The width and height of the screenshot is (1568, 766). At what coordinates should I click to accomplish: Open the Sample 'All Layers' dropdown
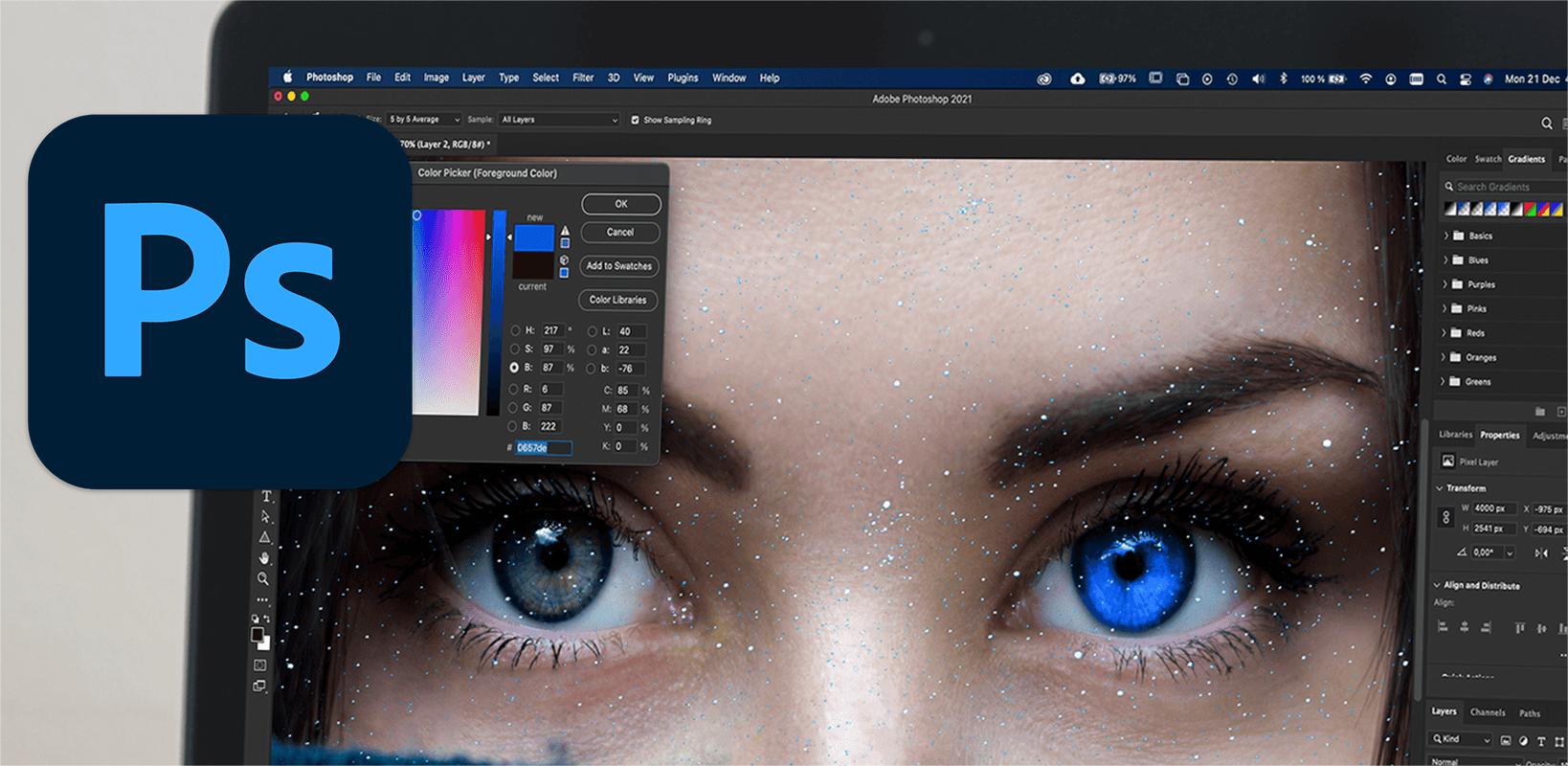[559, 120]
